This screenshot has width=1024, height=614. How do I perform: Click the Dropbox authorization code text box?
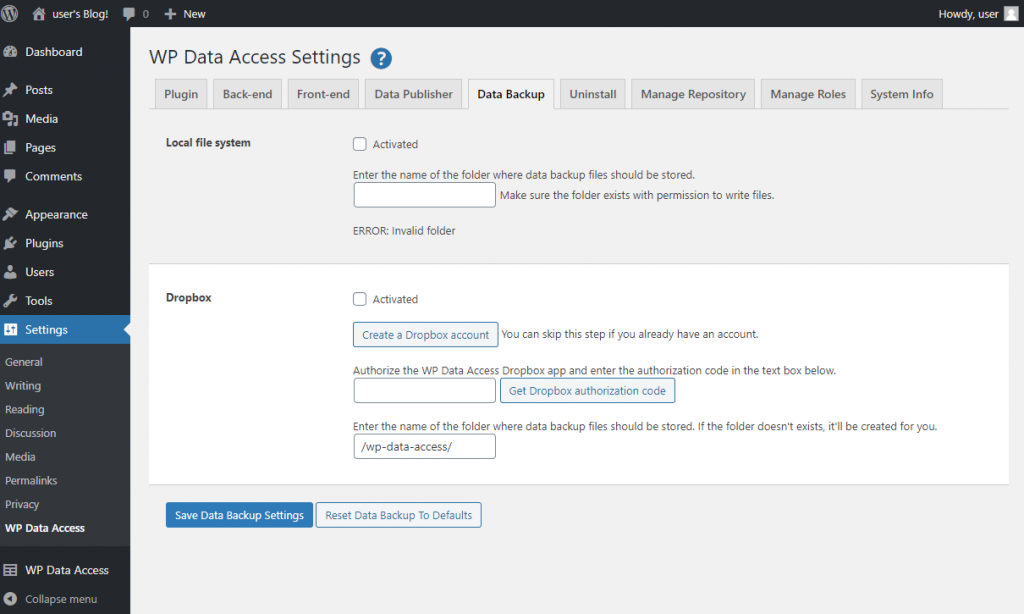(x=424, y=391)
